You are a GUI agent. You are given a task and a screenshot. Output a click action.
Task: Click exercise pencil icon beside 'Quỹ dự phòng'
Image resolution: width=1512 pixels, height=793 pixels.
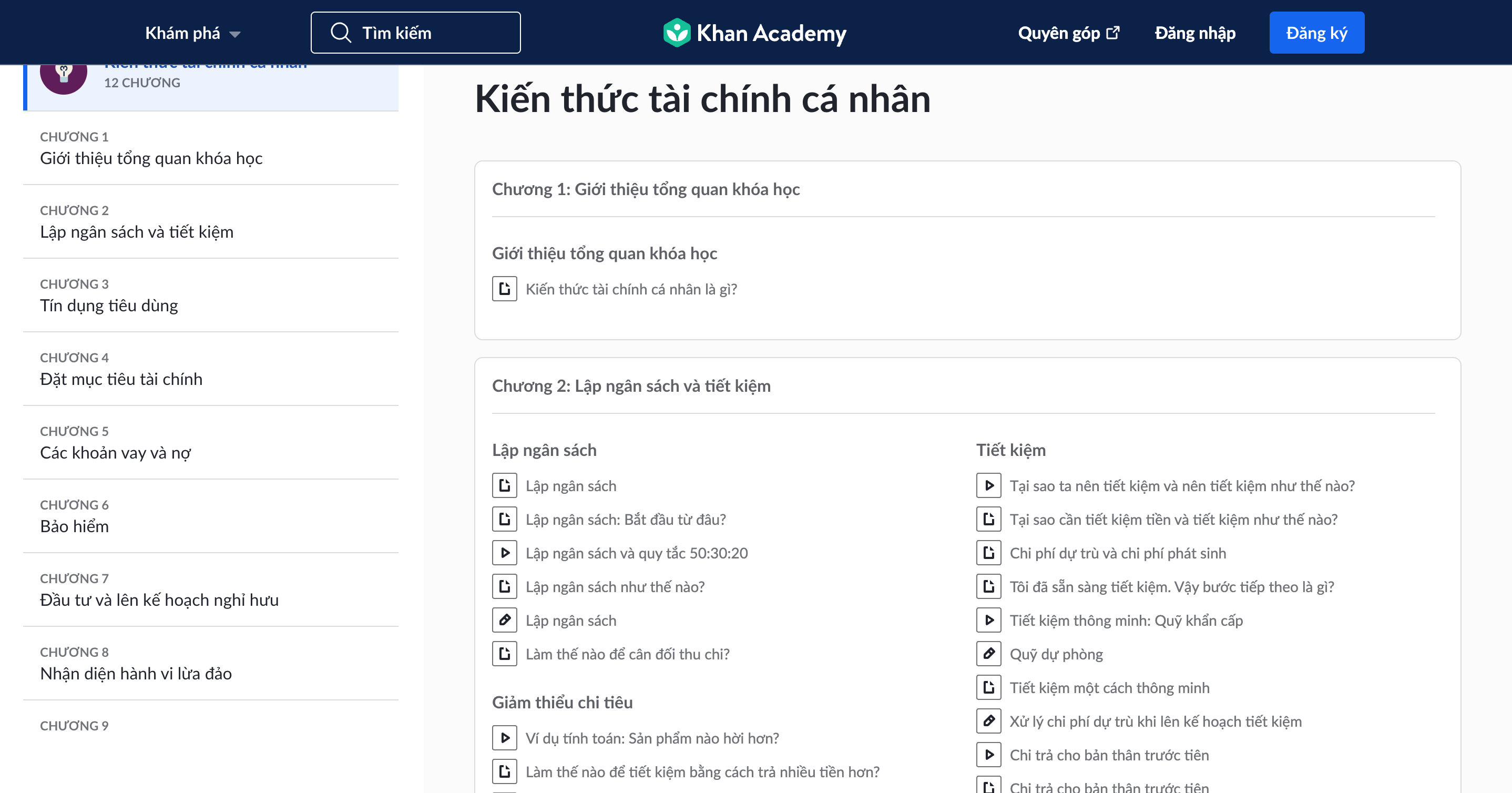(988, 653)
